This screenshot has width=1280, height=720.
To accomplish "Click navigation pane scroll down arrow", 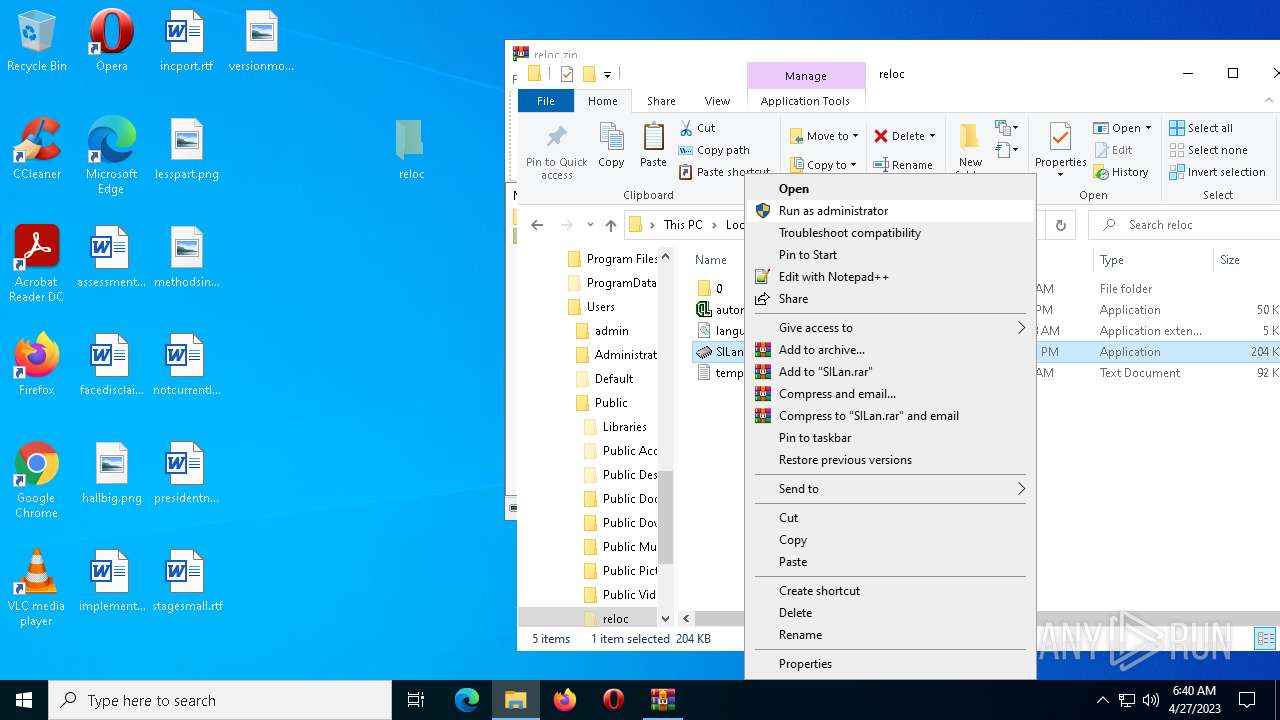I will 665,619.
